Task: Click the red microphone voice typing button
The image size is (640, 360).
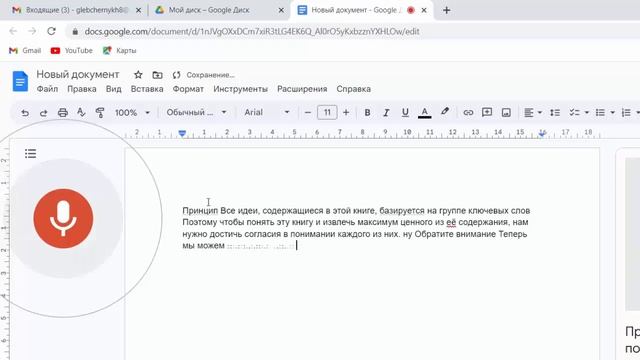Action: coord(63,218)
